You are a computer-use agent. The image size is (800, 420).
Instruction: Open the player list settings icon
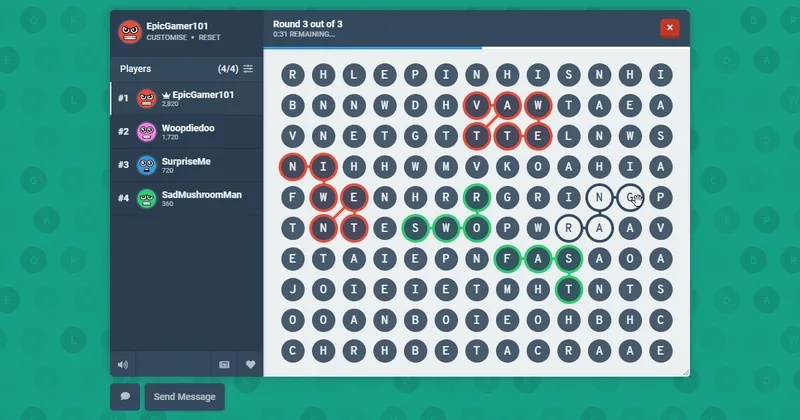click(x=248, y=69)
